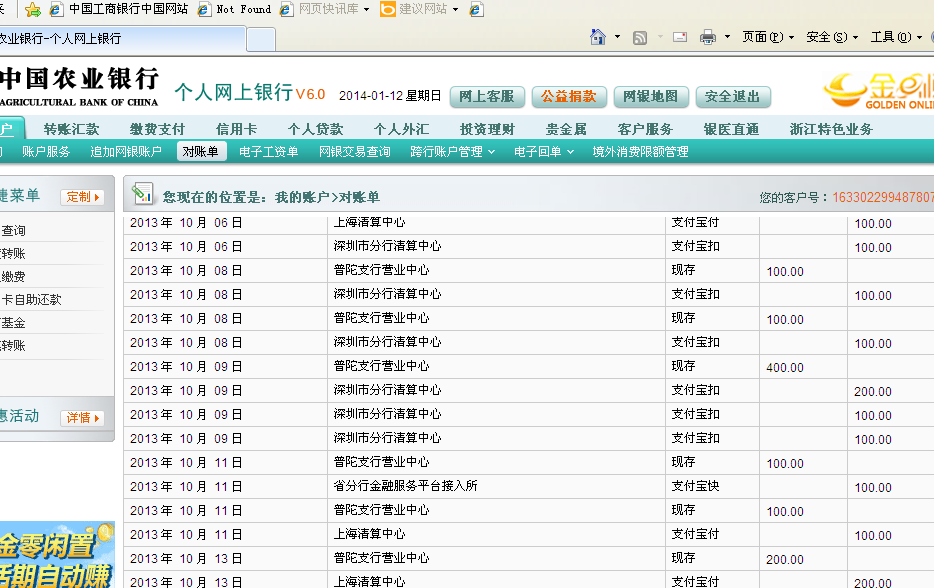The height and width of the screenshot is (588, 934).
Task: Switch to the 转账汇款 tab
Action: coord(72,129)
